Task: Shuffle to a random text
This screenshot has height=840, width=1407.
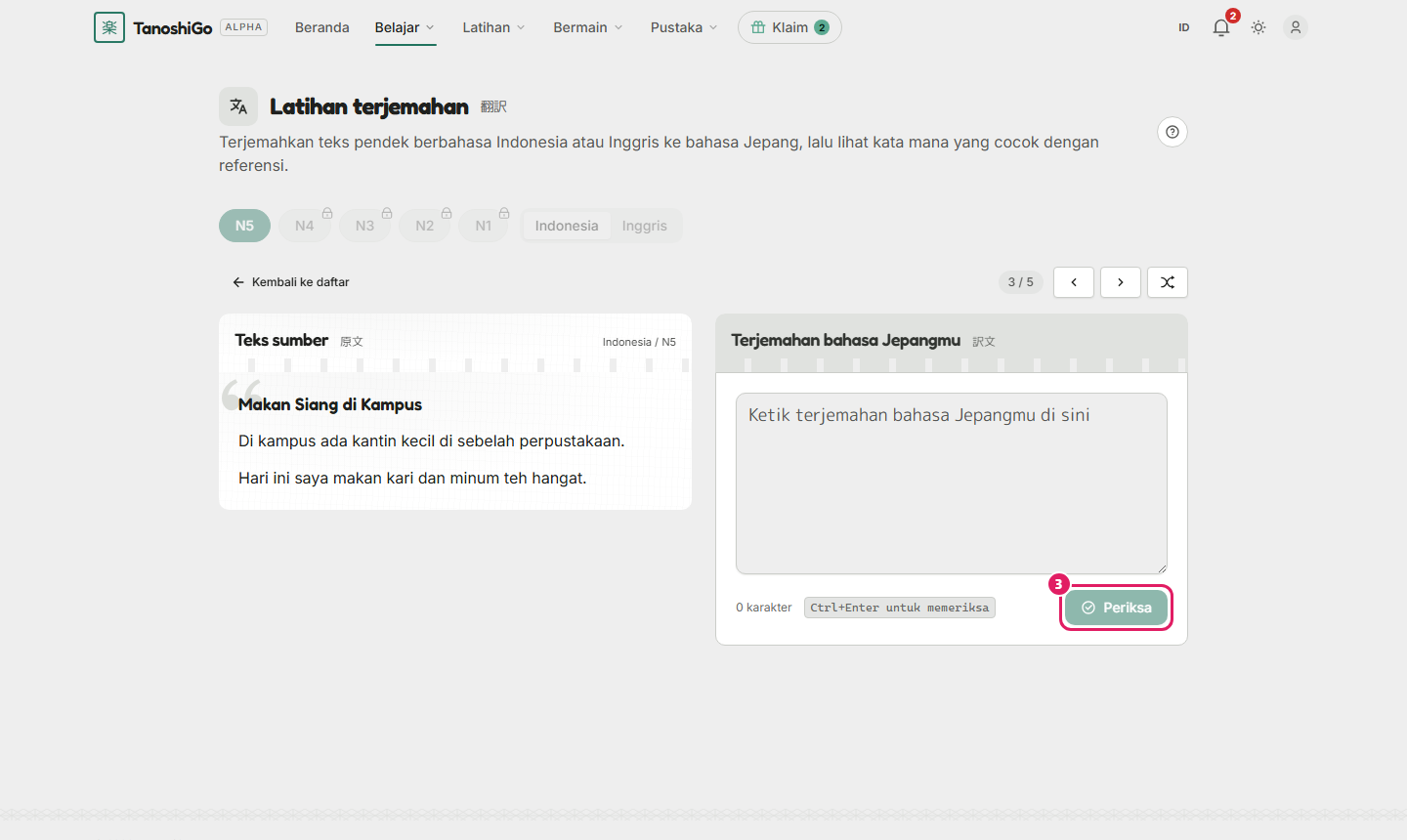Action: (1168, 282)
